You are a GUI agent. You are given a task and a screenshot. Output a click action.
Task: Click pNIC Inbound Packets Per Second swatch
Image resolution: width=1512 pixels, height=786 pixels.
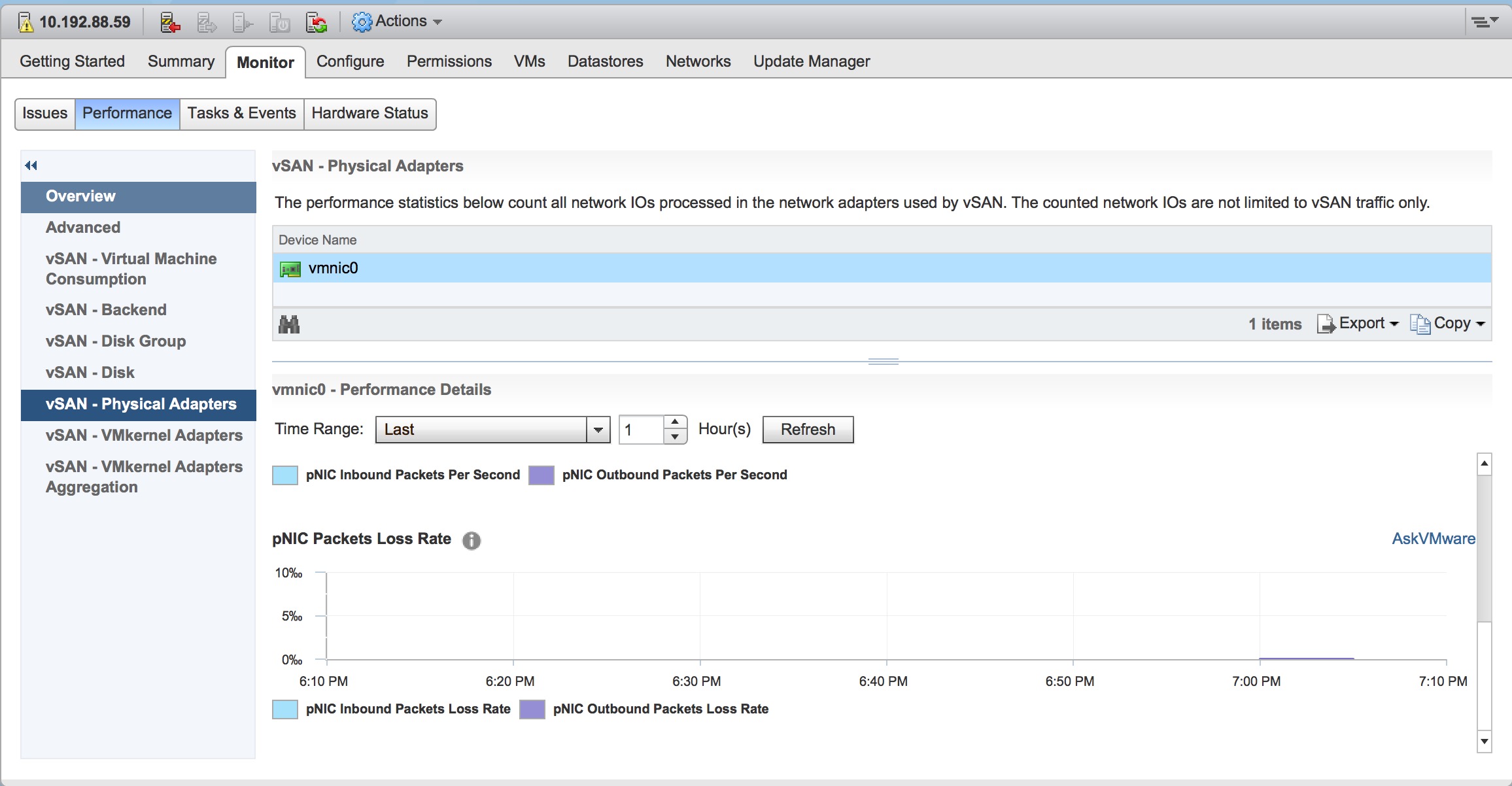tap(285, 475)
